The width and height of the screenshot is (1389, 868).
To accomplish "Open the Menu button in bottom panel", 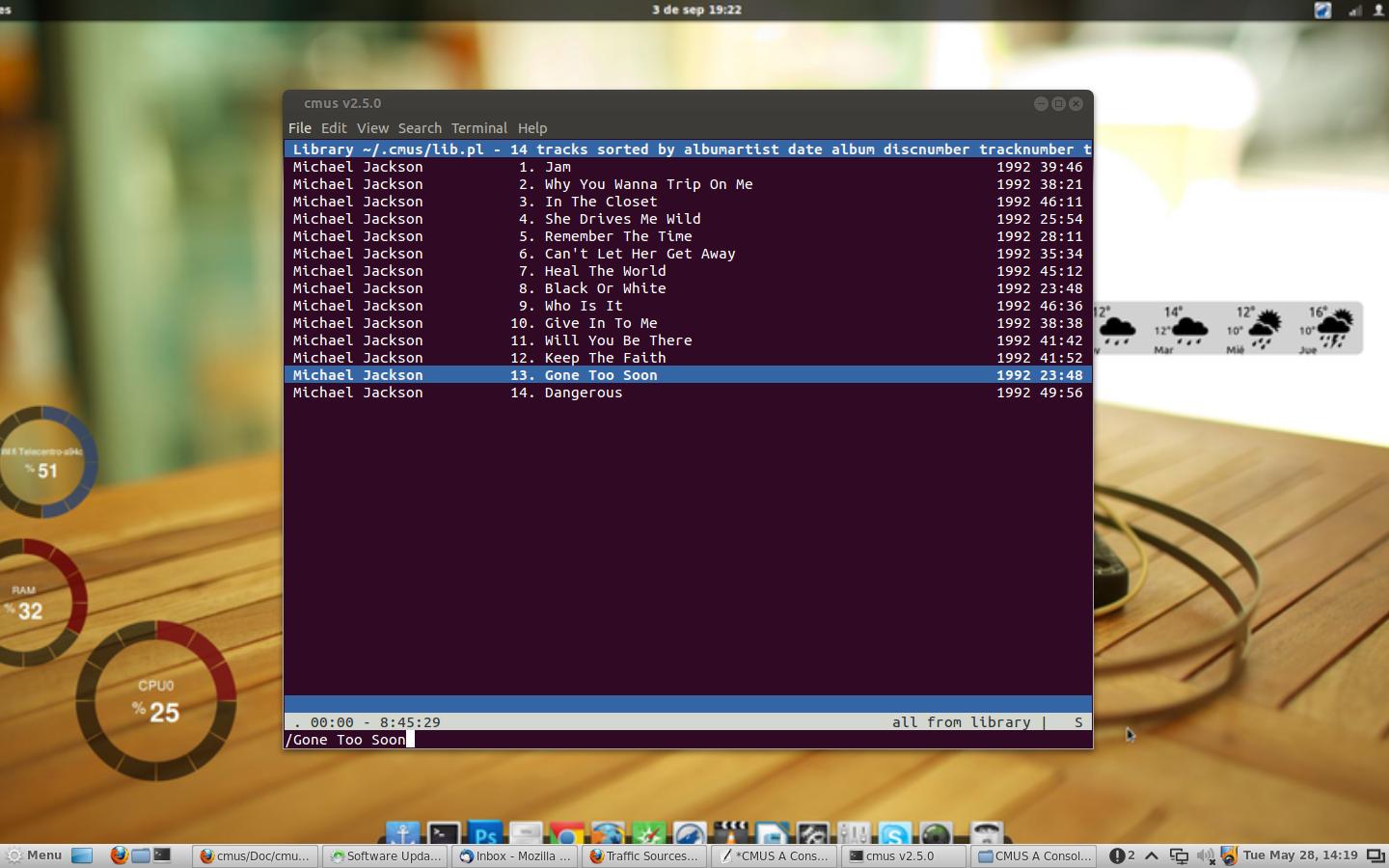I will (34, 855).
